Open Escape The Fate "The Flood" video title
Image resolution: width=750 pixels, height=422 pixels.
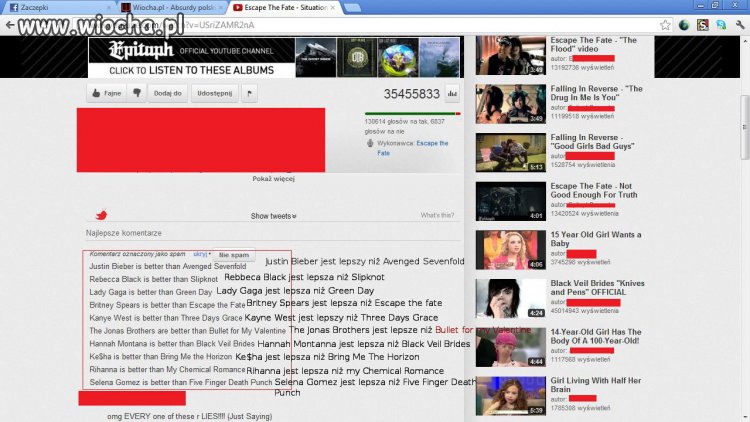[x=594, y=44]
